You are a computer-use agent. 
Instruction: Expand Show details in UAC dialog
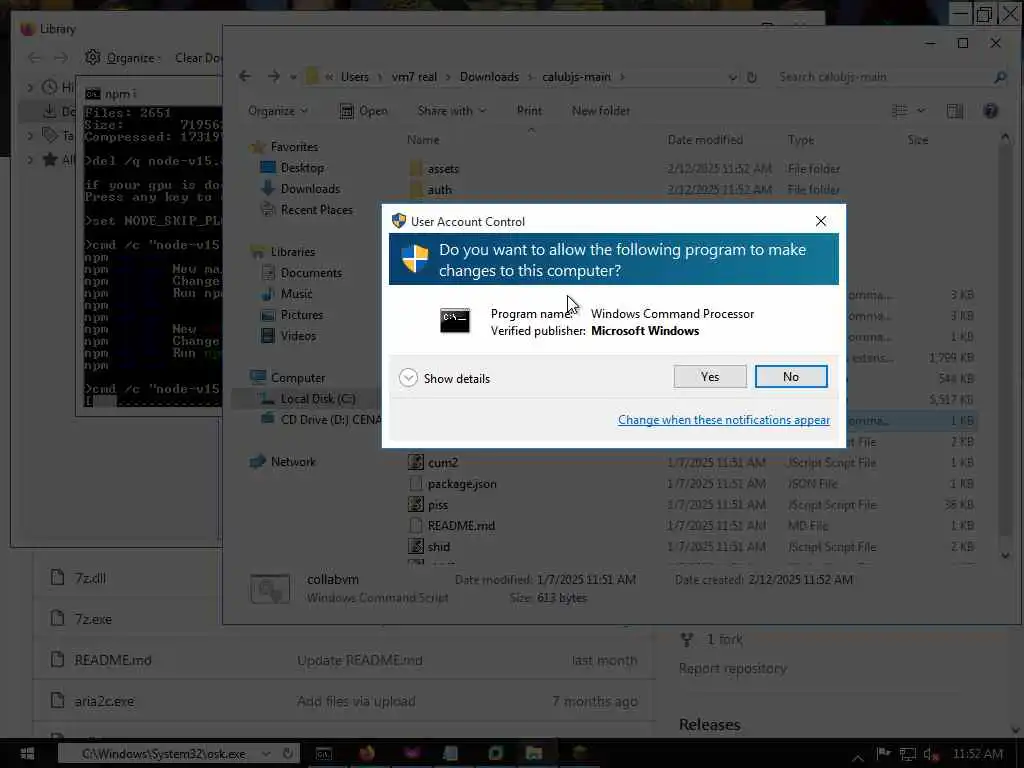pyautogui.click(x=444, y=378)
